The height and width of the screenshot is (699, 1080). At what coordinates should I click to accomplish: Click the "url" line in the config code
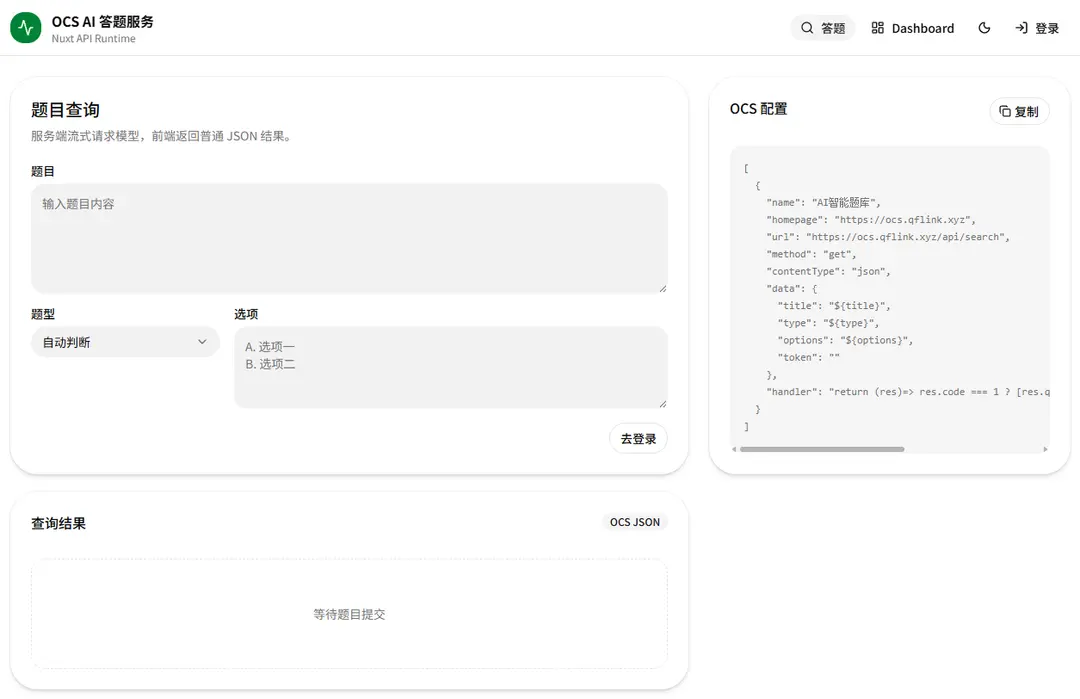[888, 237]
